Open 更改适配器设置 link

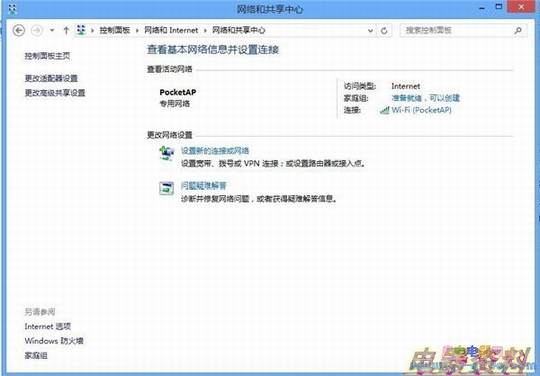(x=51, y=78)
